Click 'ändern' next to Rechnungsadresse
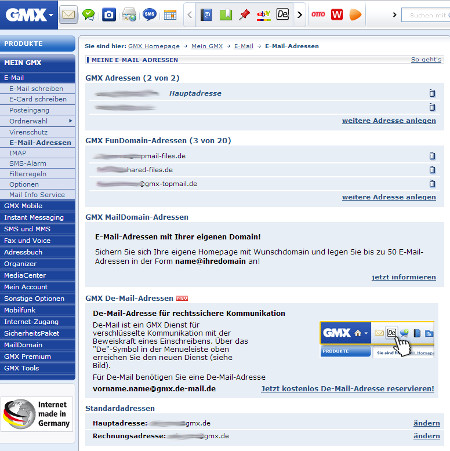The image size is (450, 451). [426, 436]
